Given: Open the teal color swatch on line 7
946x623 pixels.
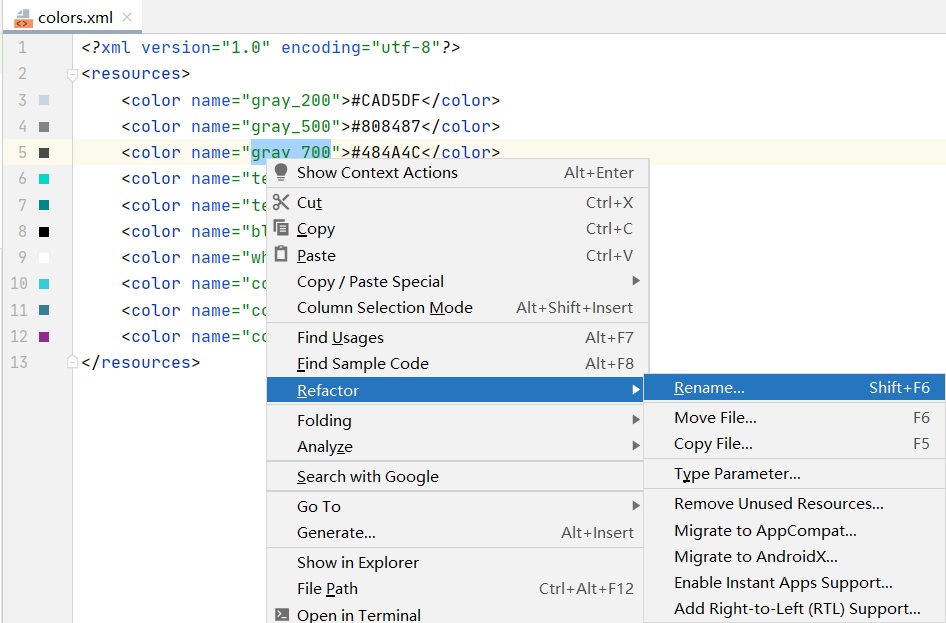Looking at the screenshot, I should 44,205.
